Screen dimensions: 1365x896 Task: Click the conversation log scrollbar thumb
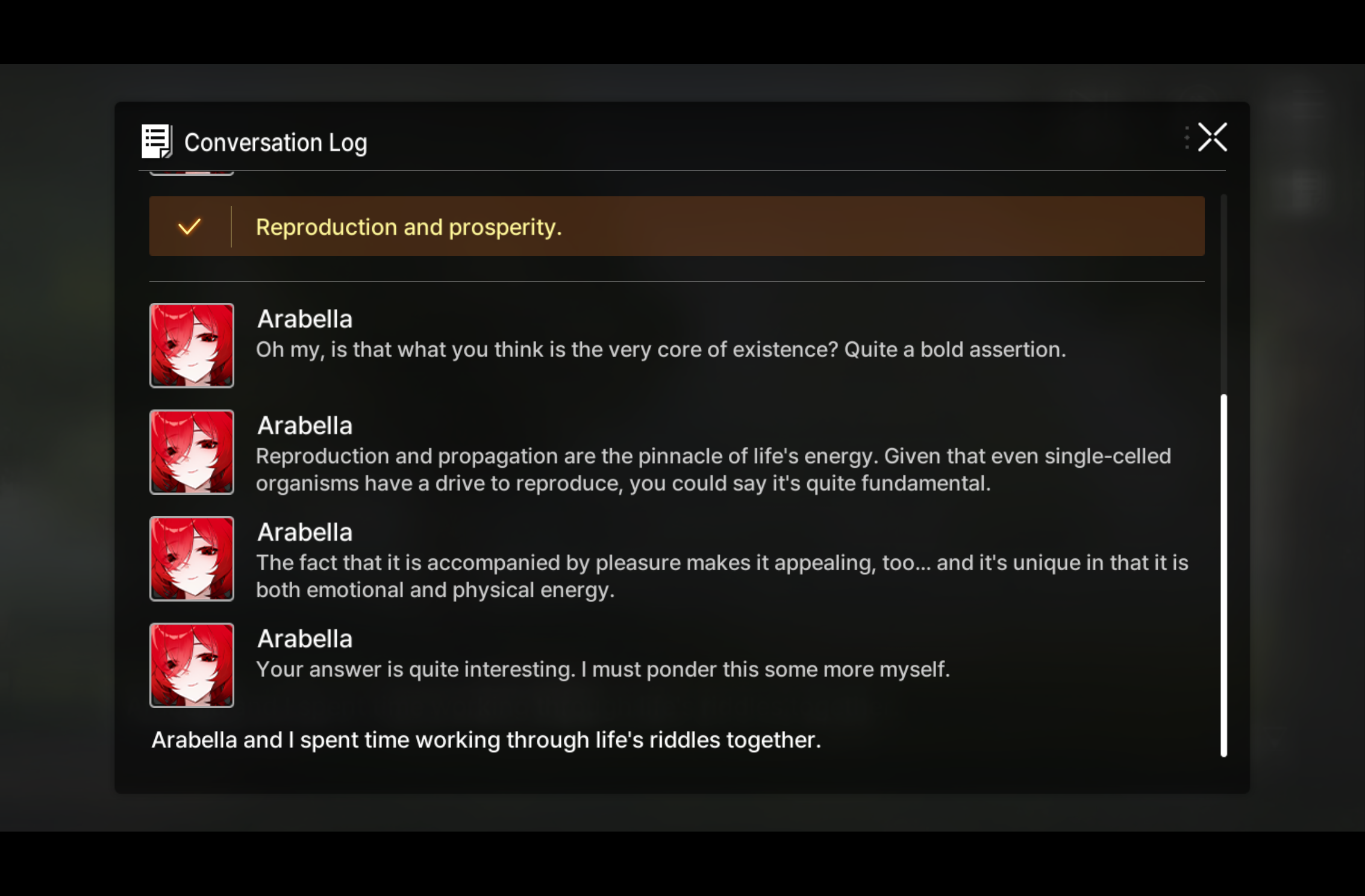pos(1223,576)
